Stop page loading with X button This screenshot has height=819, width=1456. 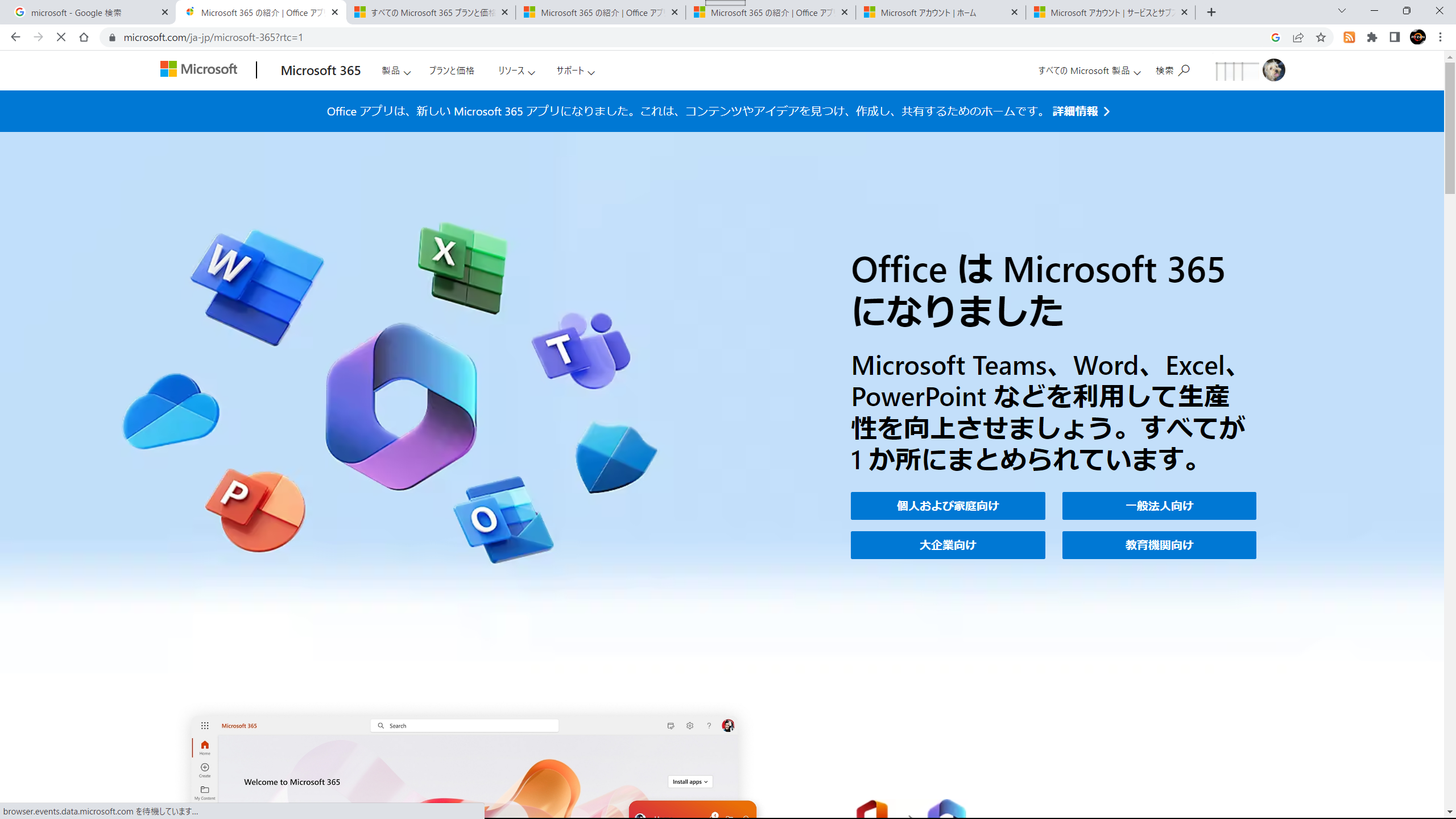coord(61,37)
